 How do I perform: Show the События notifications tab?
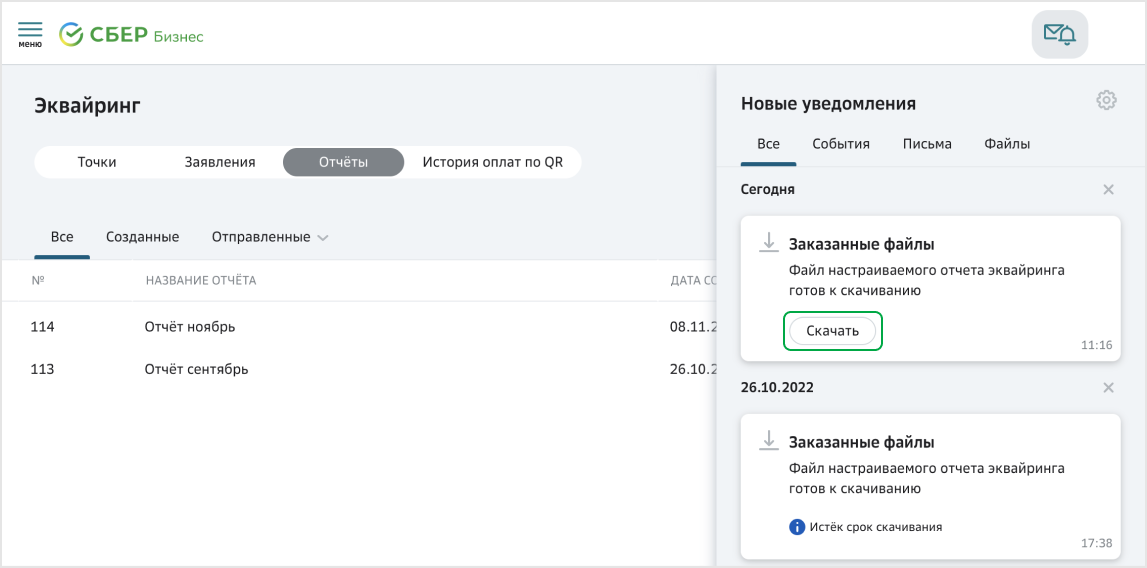[x=840, y=144]
